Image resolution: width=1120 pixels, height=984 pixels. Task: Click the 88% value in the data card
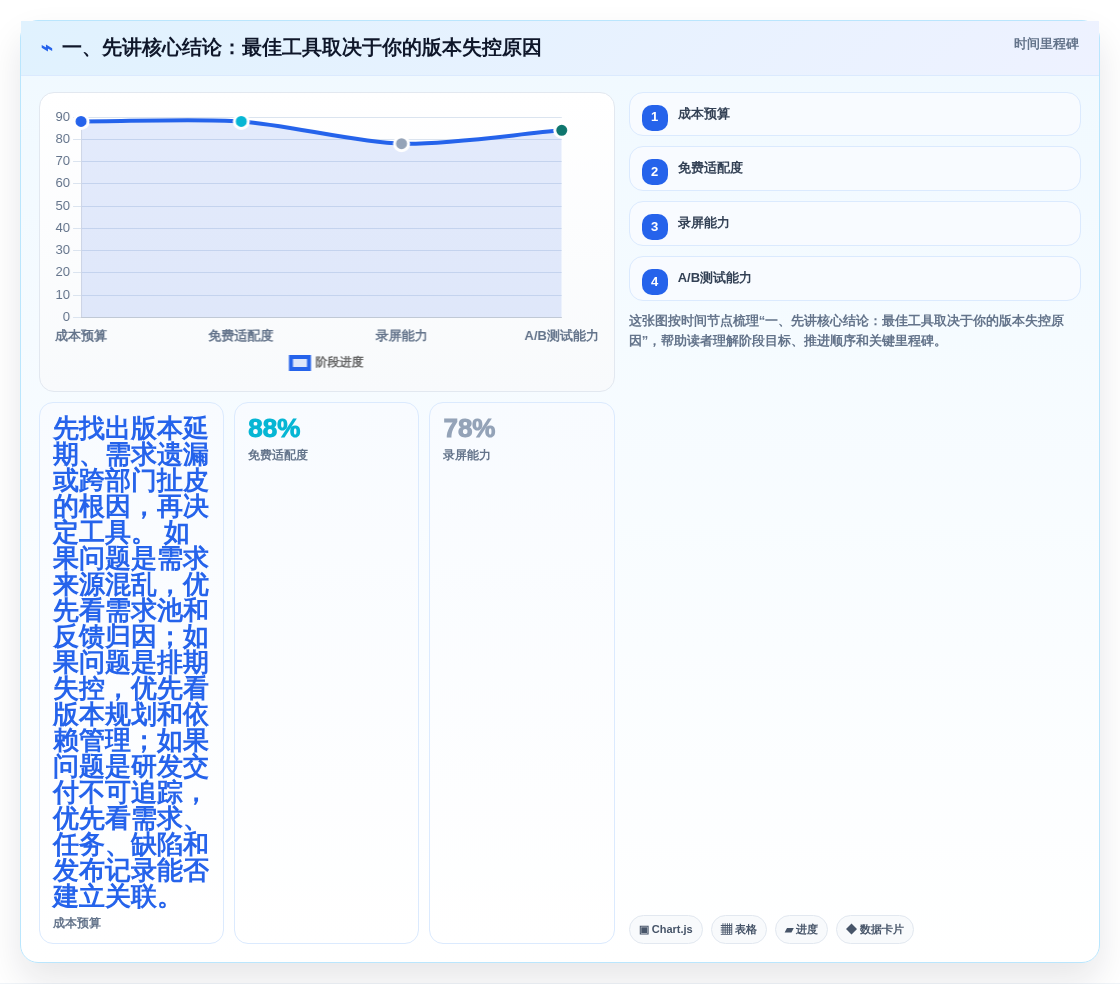tap(274, 428)
